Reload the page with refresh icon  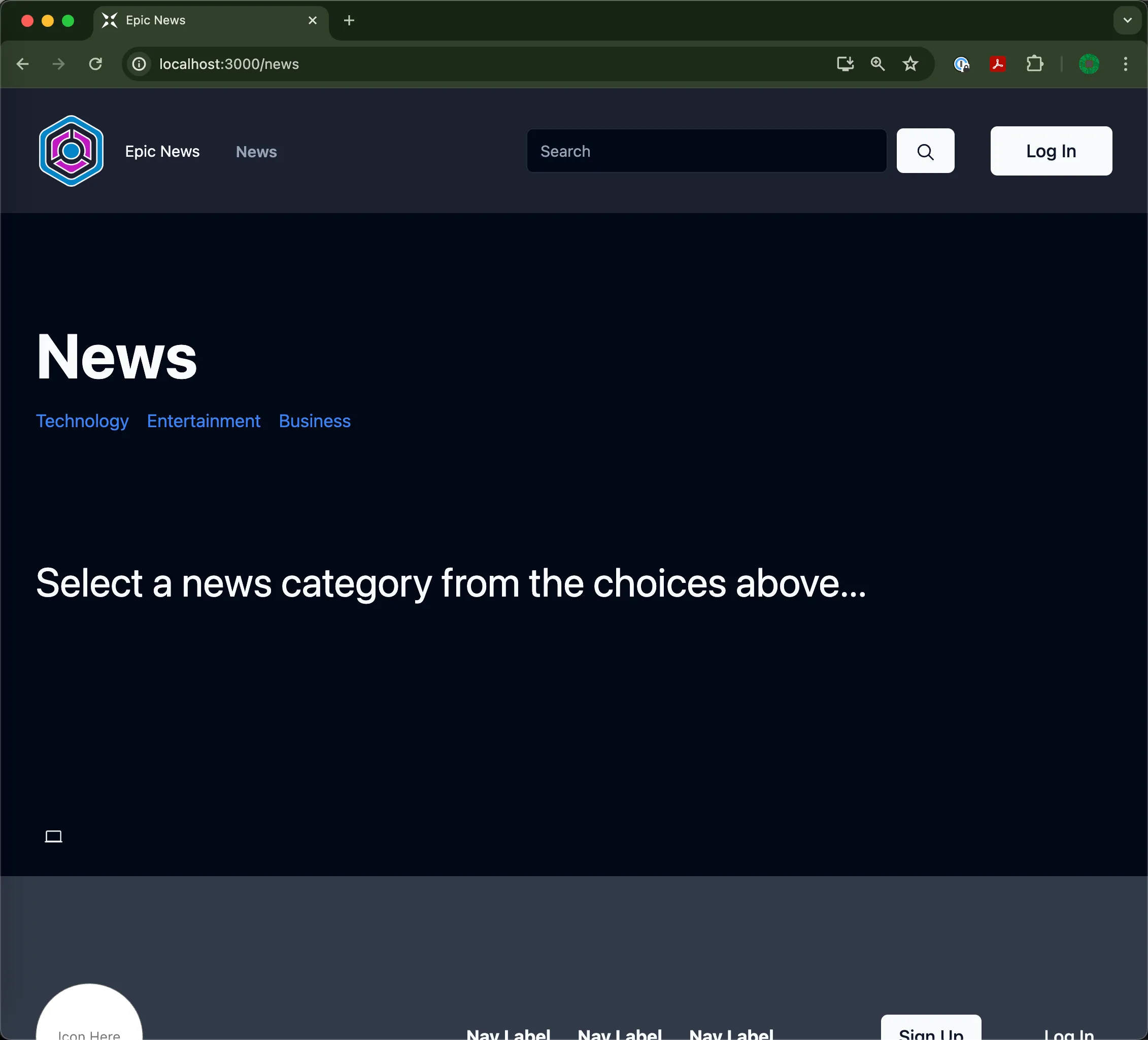(95, 64)
